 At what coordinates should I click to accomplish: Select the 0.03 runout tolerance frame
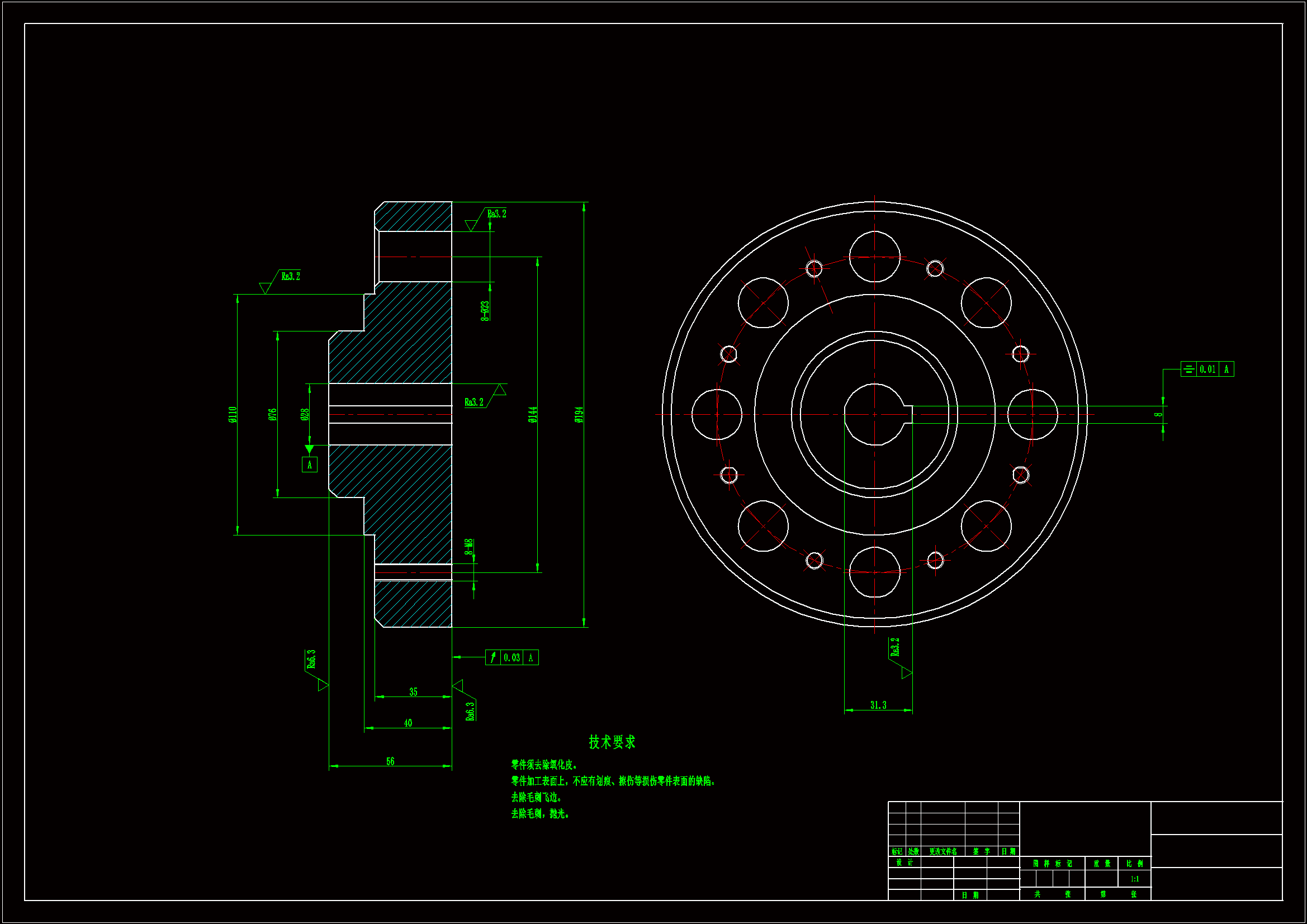click(x=512, y=657)
